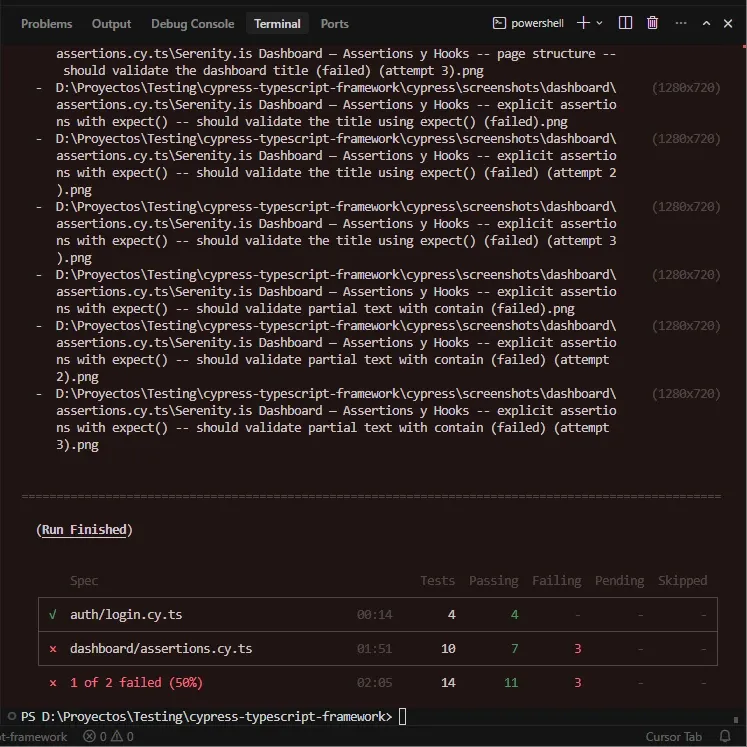Open notifications bell in status bar
Image resolution: width=747 pixels, height=747 pixels.
[x=725, y=737]
